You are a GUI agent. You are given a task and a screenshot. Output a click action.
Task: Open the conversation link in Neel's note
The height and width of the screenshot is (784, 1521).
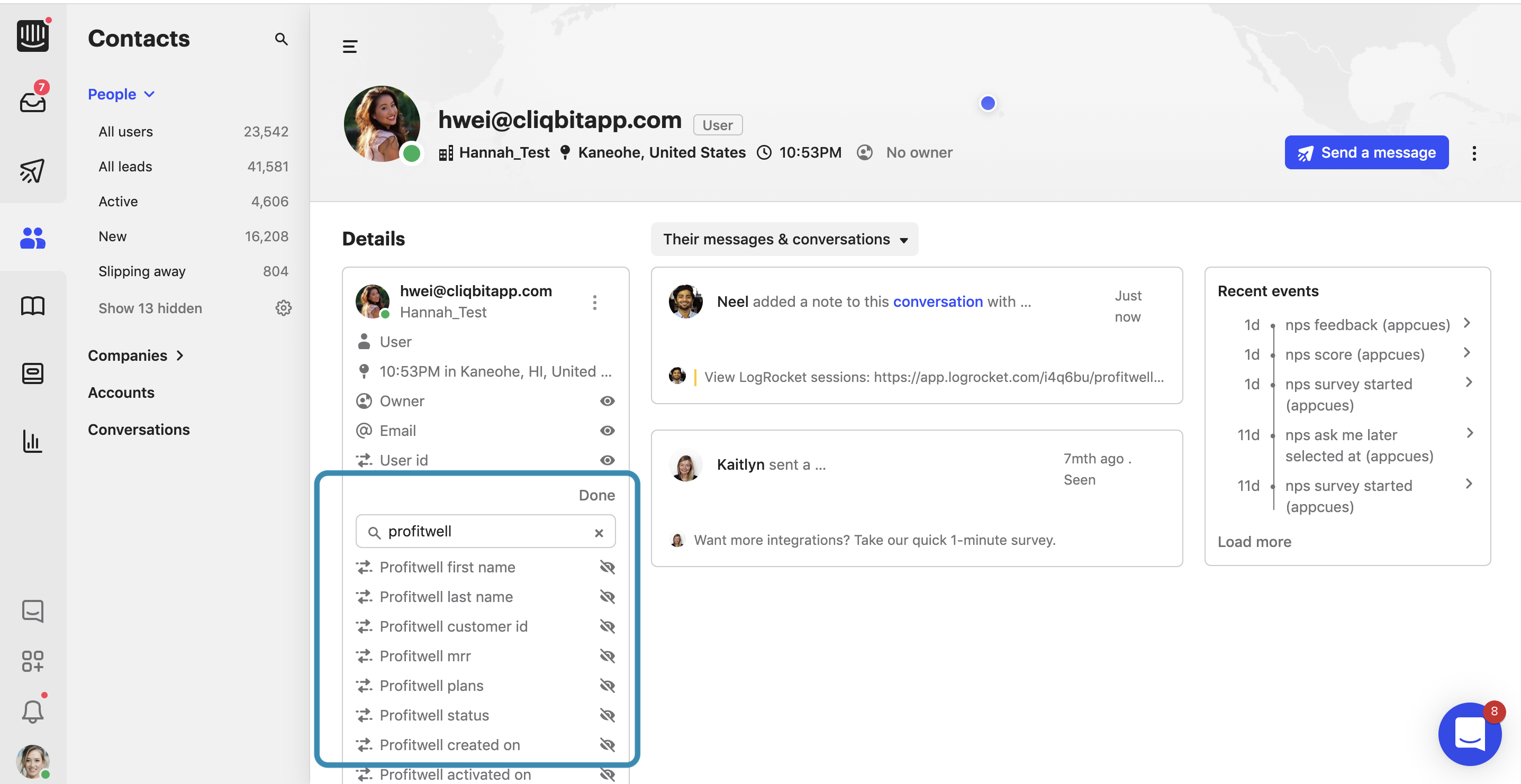(938, 302)
